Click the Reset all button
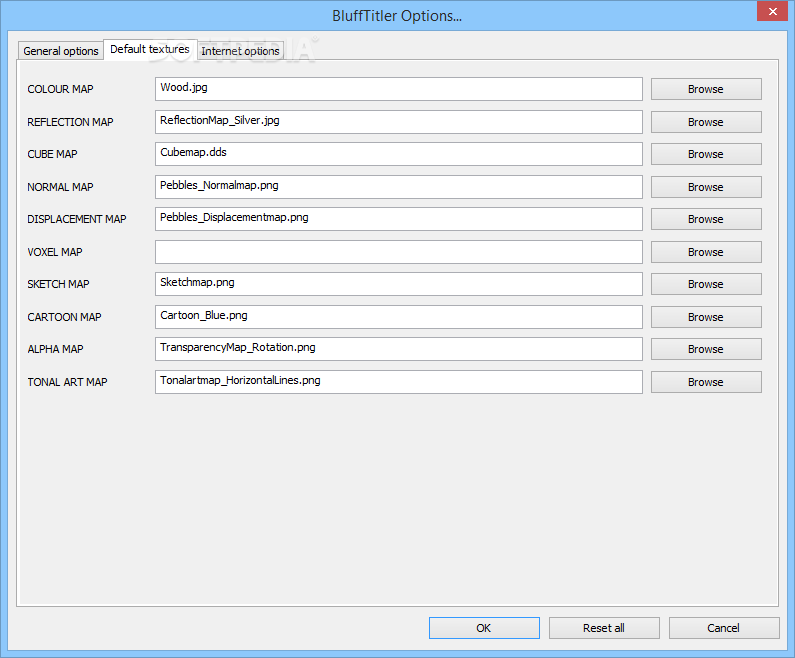 604,628
